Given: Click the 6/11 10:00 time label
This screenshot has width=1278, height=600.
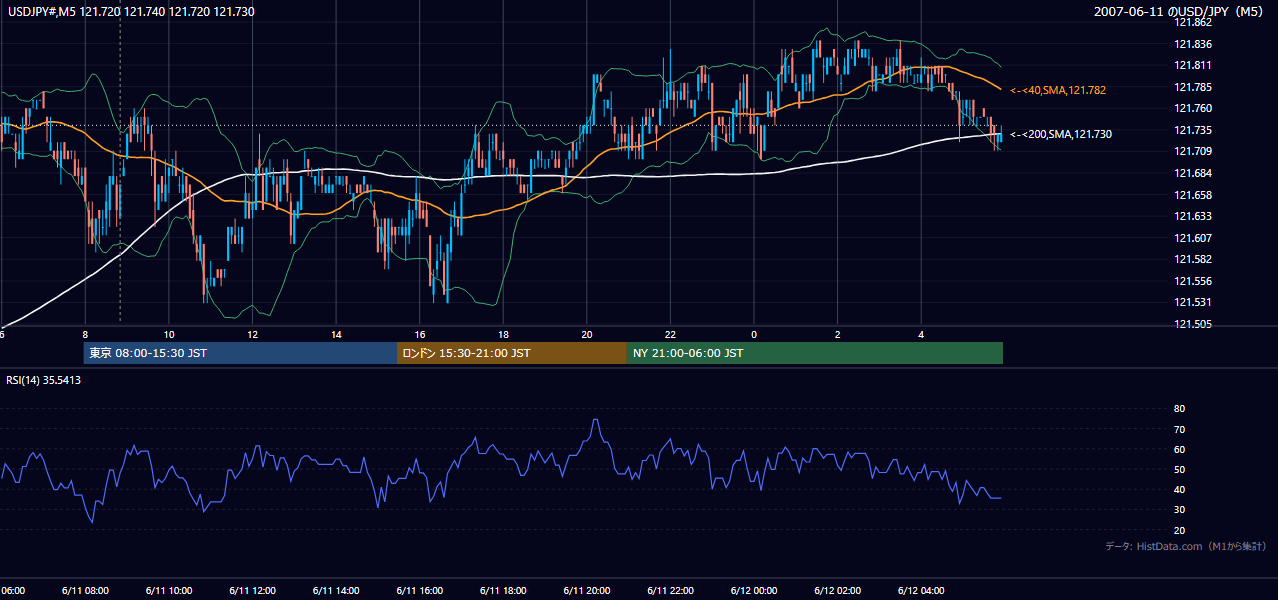Looking at the screenshot, I should click(168, 591).
